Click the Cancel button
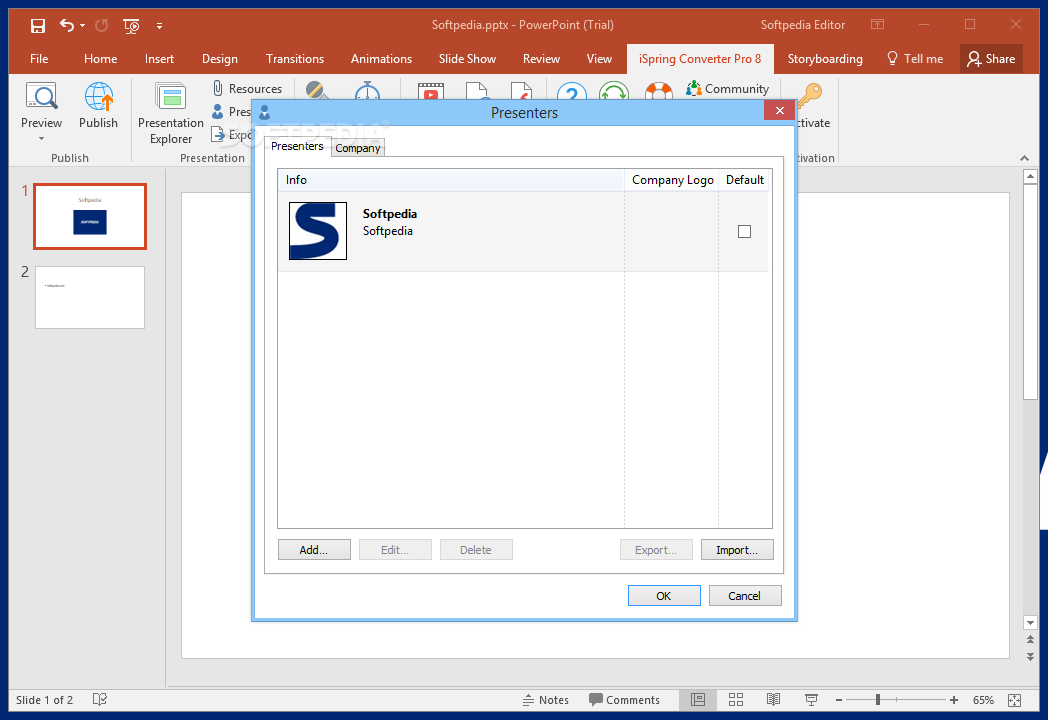Viewport: 1048px width, 720px height. tap(745, 596)
